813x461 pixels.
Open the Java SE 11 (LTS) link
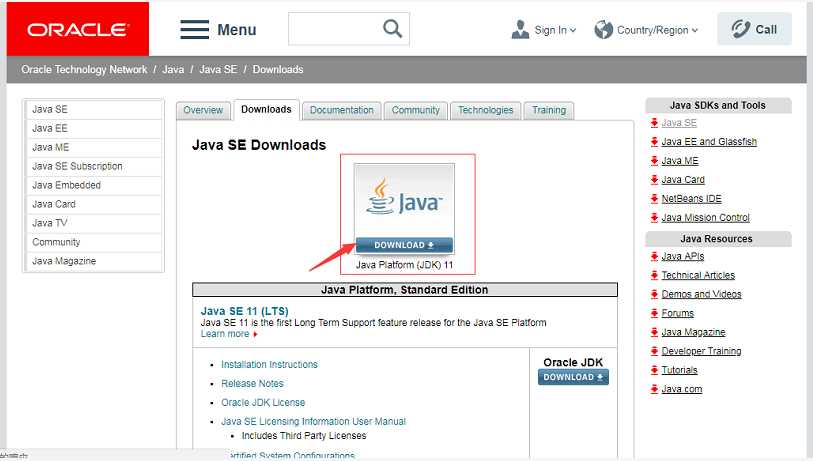[x=245, y=311]
